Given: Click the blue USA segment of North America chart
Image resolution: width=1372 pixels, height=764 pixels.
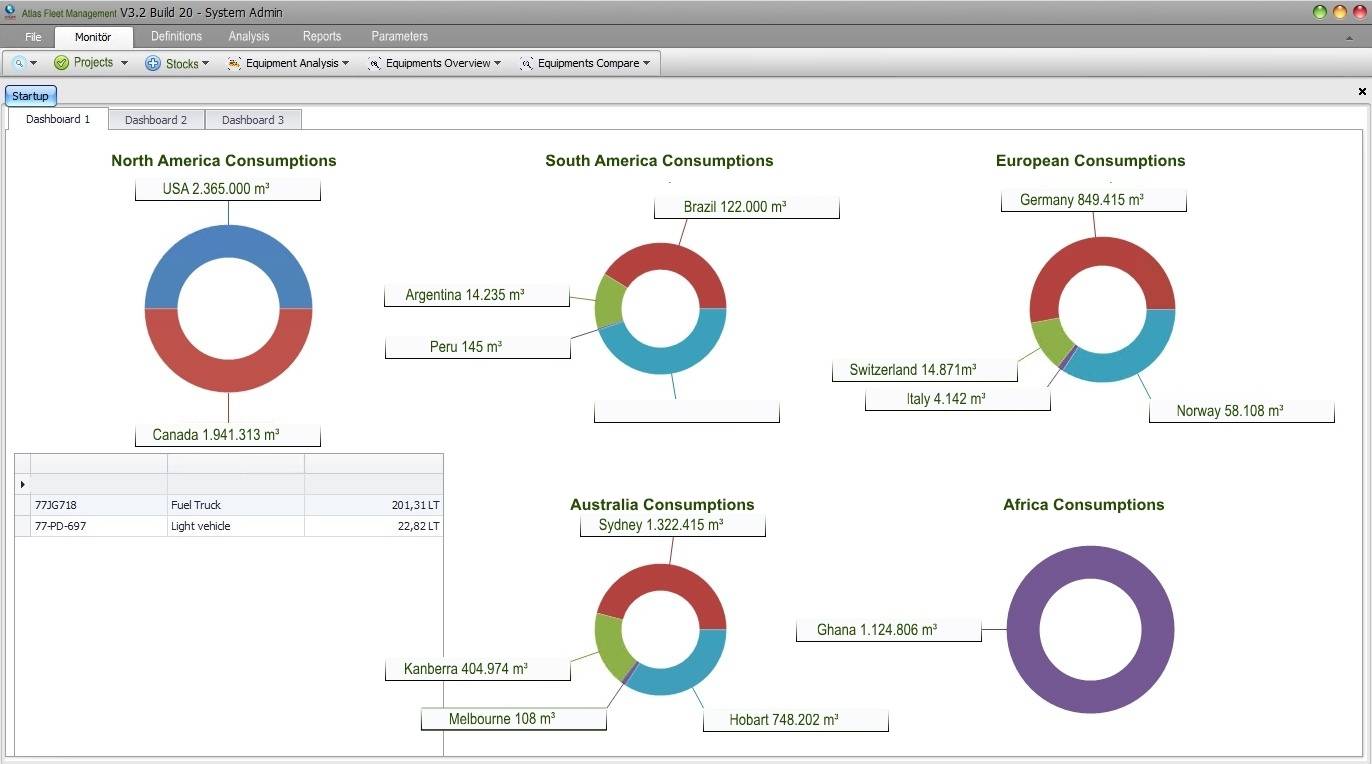Looking at the screenshot, I should pyautogui.click(x=228, y=240).
